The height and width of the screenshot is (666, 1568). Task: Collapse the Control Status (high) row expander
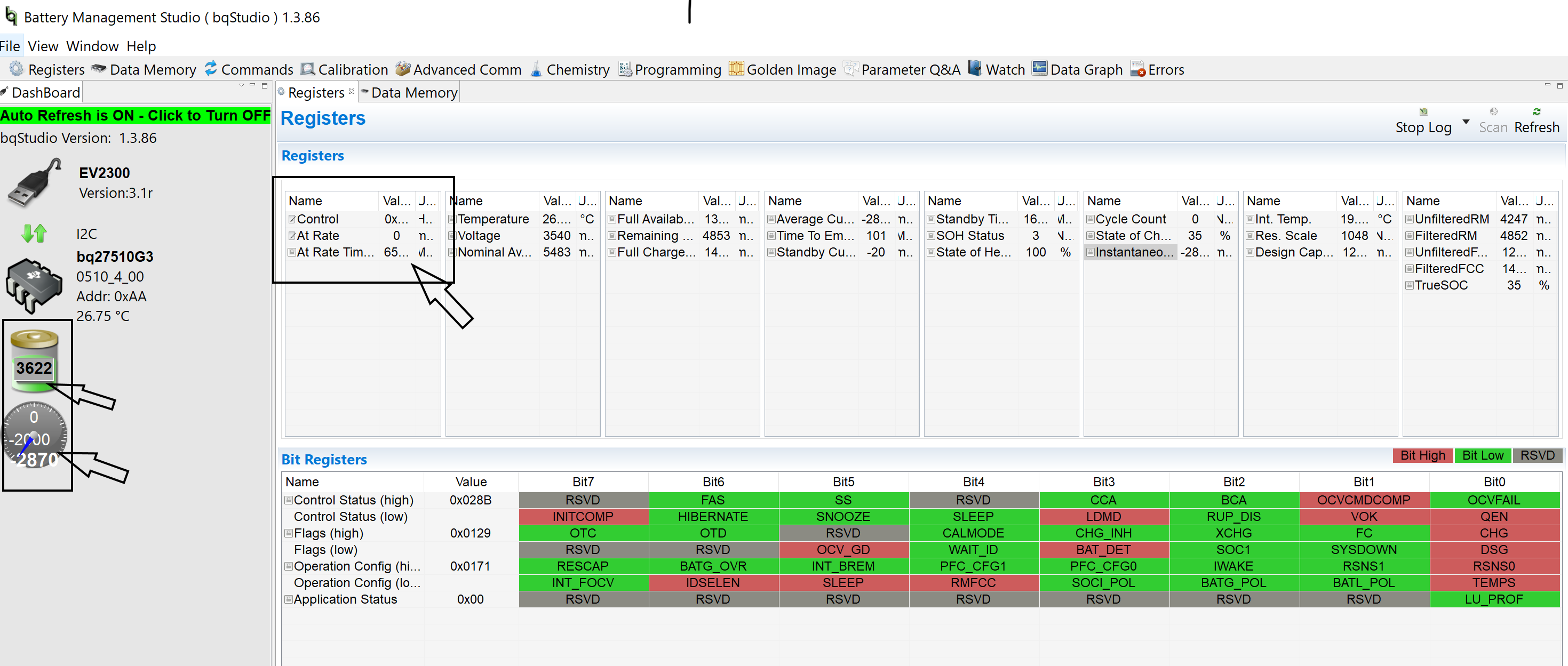289,500
